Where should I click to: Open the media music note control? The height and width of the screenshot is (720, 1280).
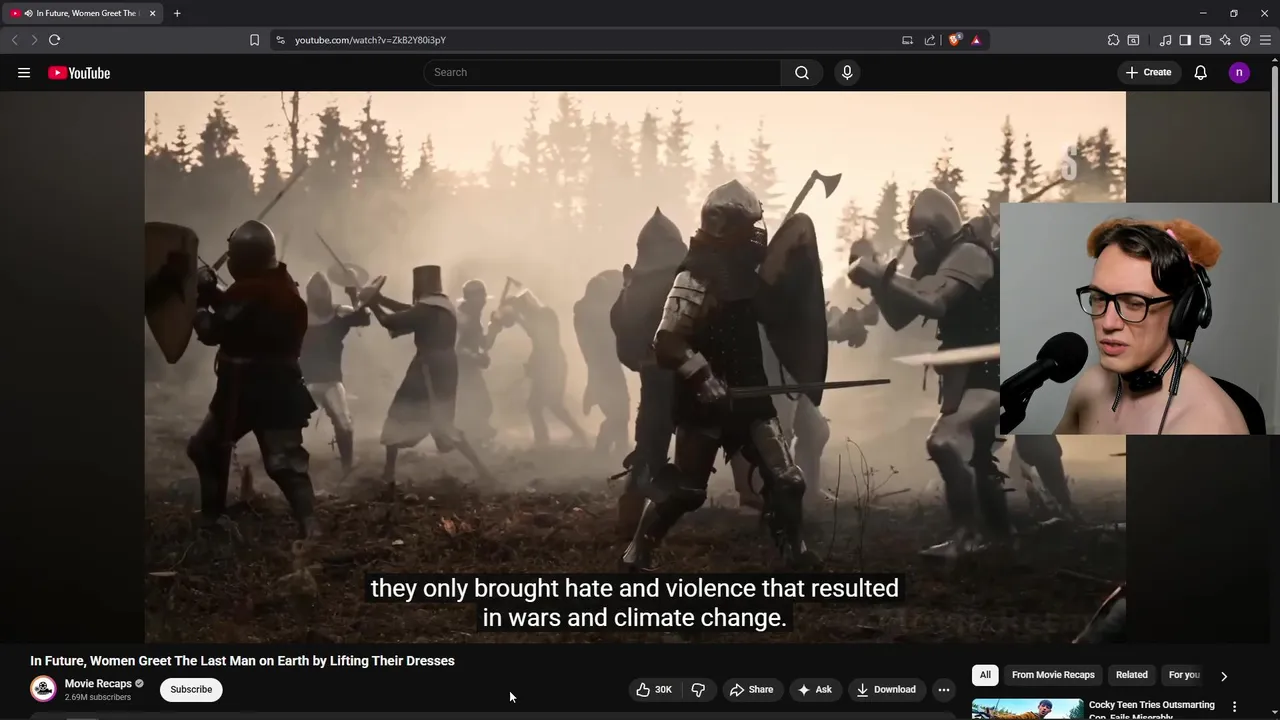(x=1165, y=40)
